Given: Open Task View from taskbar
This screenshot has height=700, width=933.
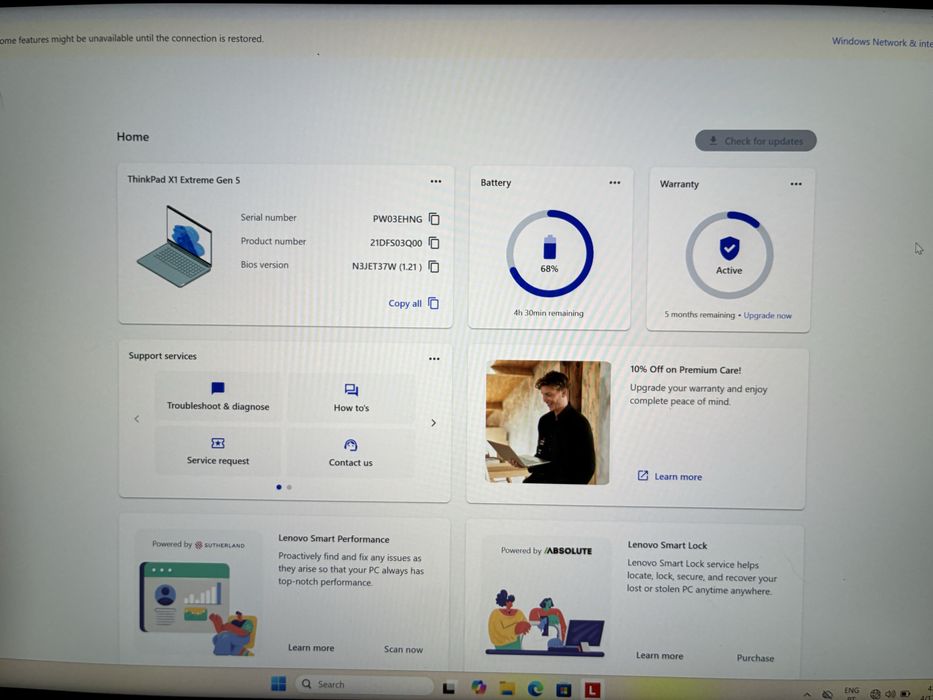Looking at the screenshot, I should (x=449, y=687).
